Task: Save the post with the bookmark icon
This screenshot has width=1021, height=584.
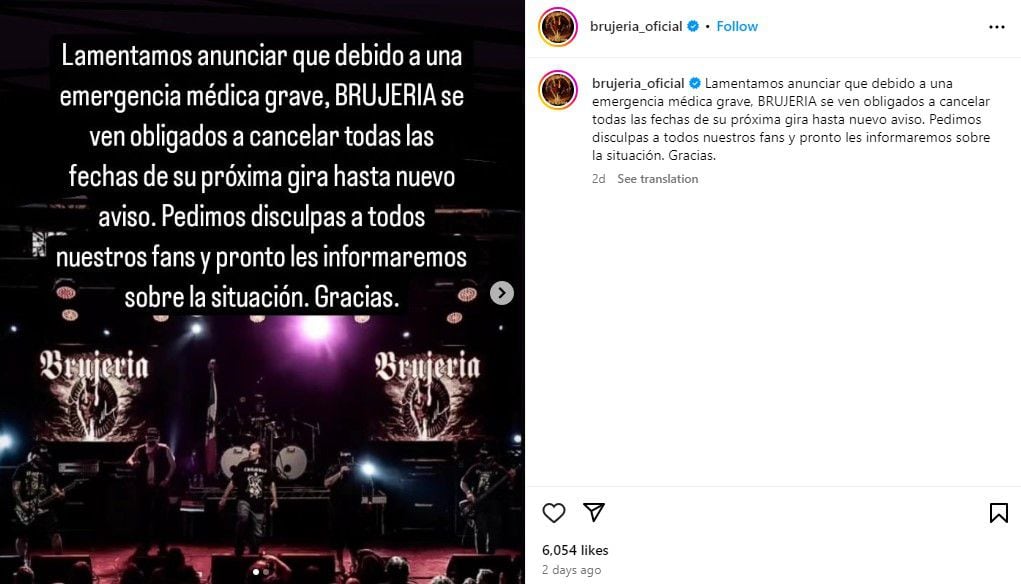Action: pos(998,513)
